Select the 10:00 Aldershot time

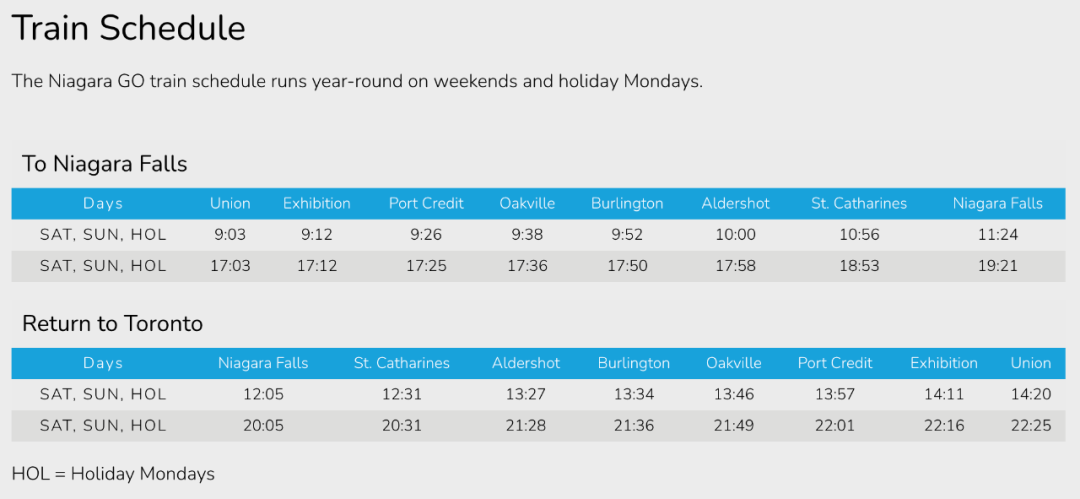(736, 235)
